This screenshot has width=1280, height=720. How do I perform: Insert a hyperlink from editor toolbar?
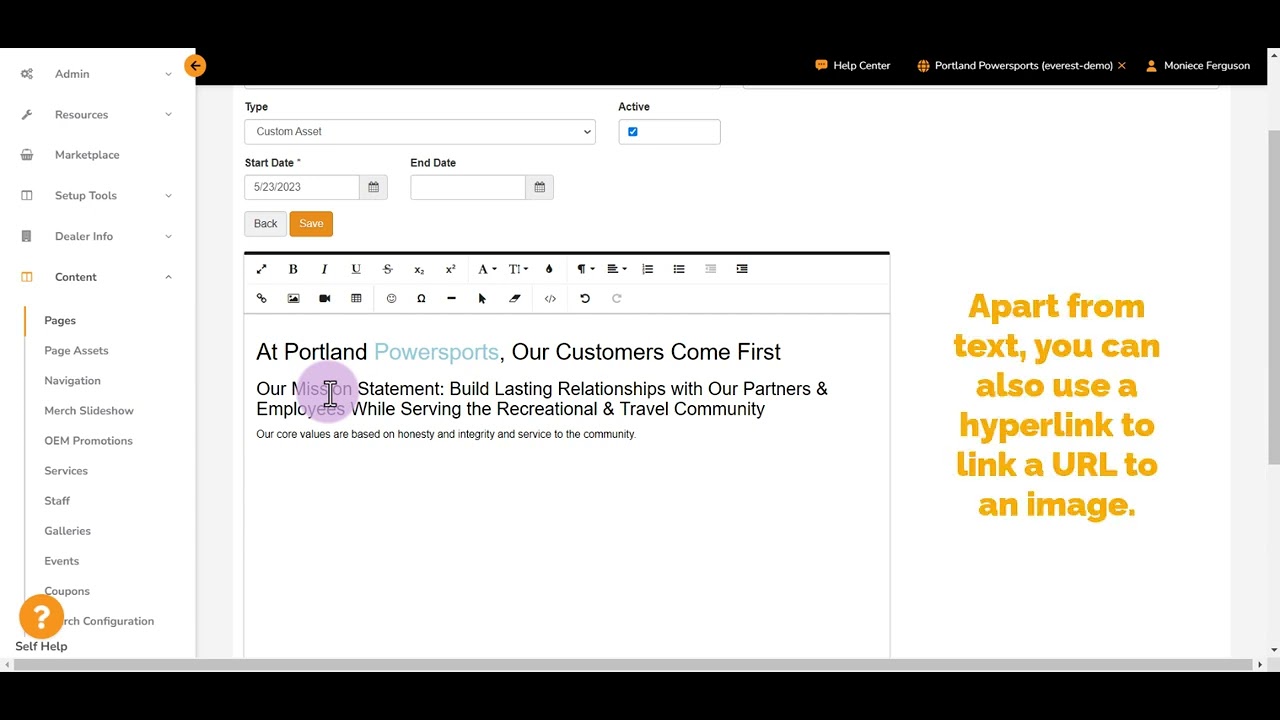[x=262, y=298]
